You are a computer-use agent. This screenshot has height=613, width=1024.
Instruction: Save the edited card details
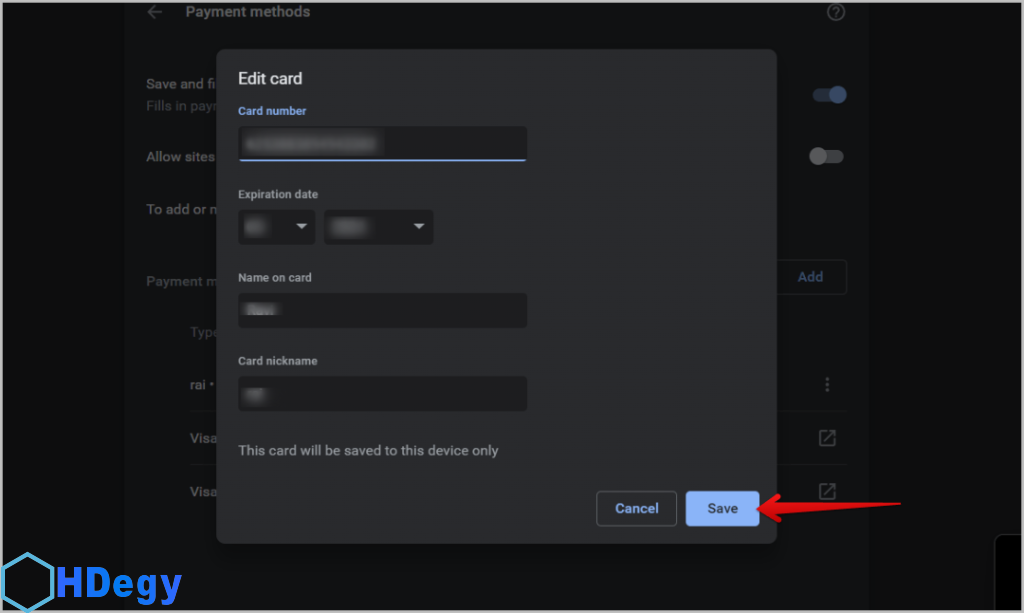722,508
